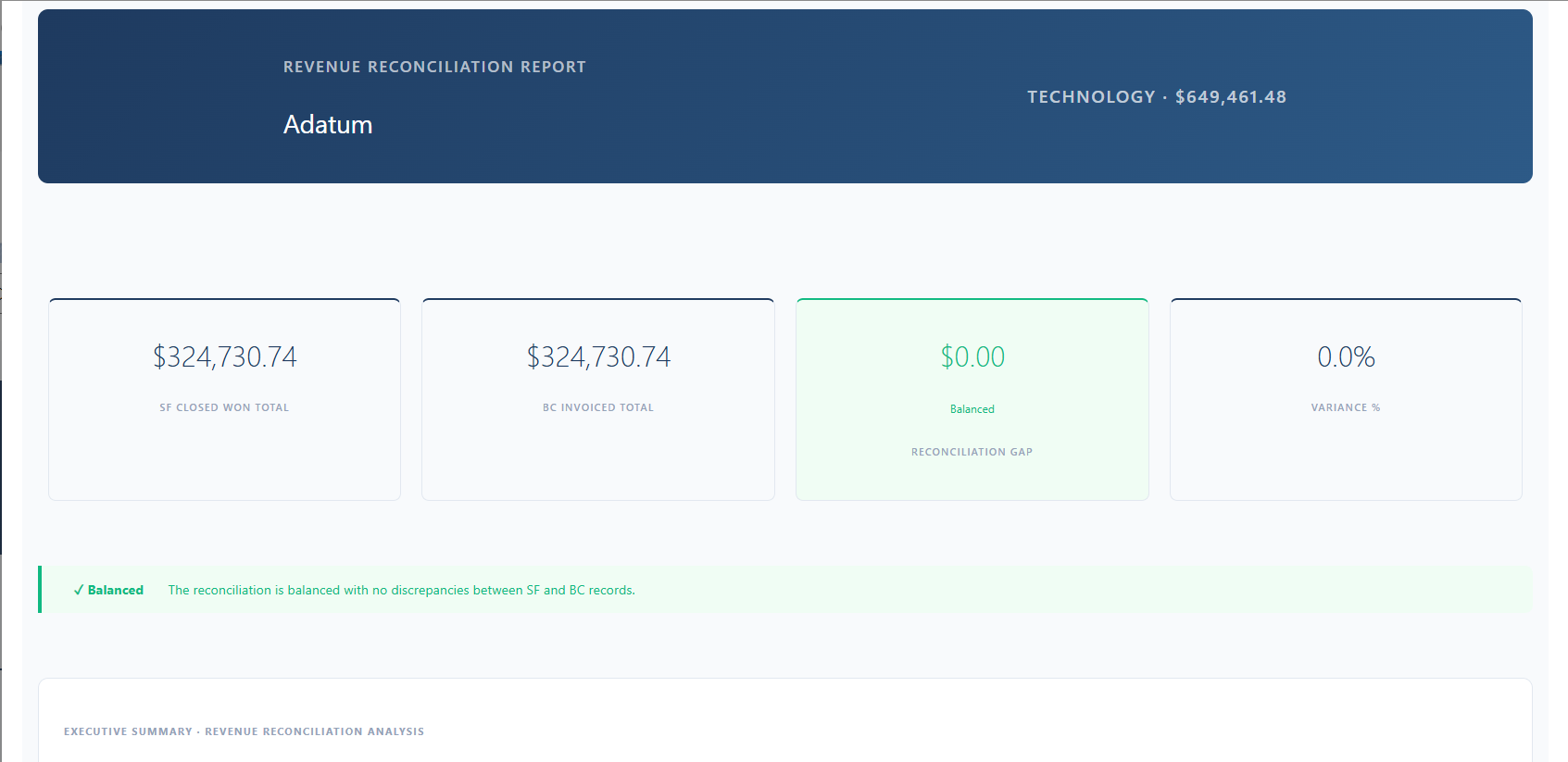Click the SF Closed Won Total label
1568x762 pixels.
[x=224, y=407]
